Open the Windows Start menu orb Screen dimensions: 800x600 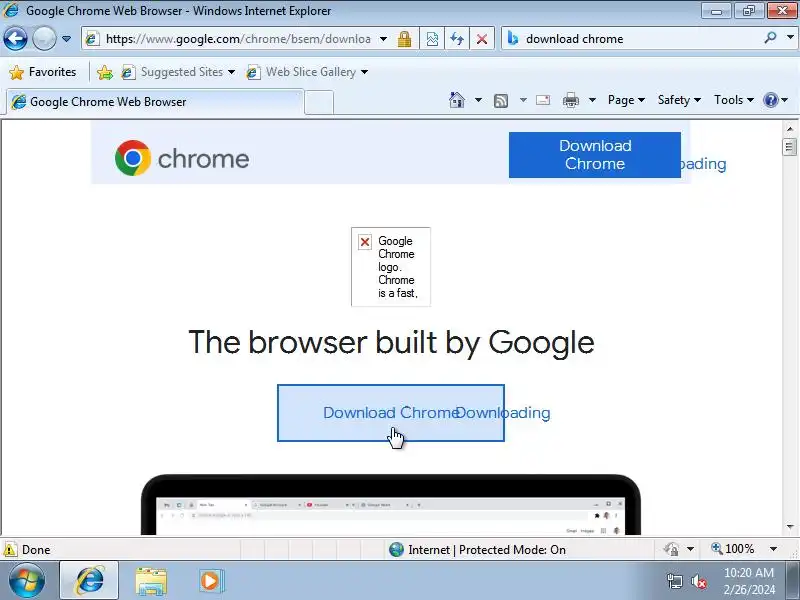click(26, 581)
